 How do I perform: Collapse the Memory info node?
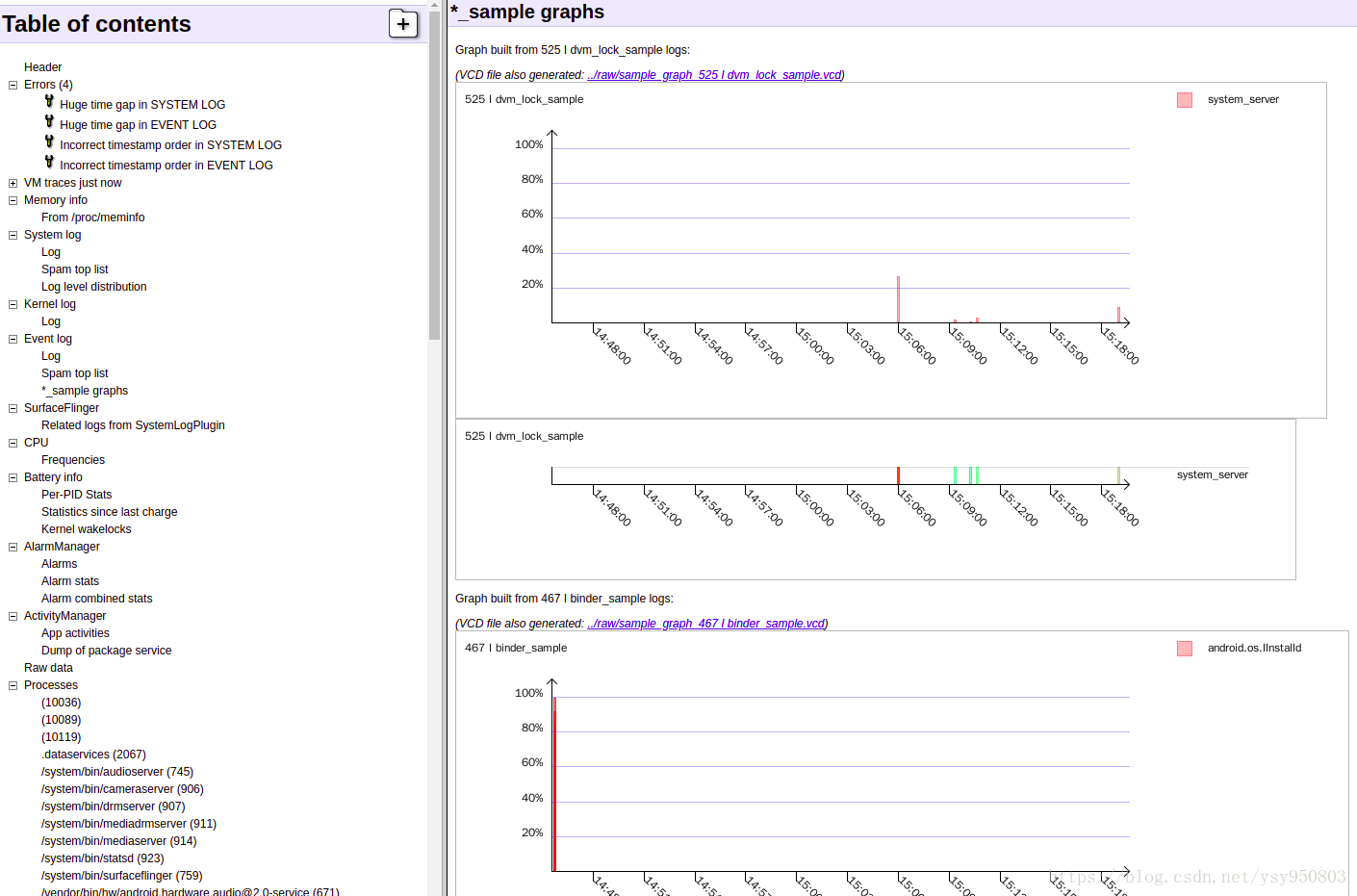point(13,200)
